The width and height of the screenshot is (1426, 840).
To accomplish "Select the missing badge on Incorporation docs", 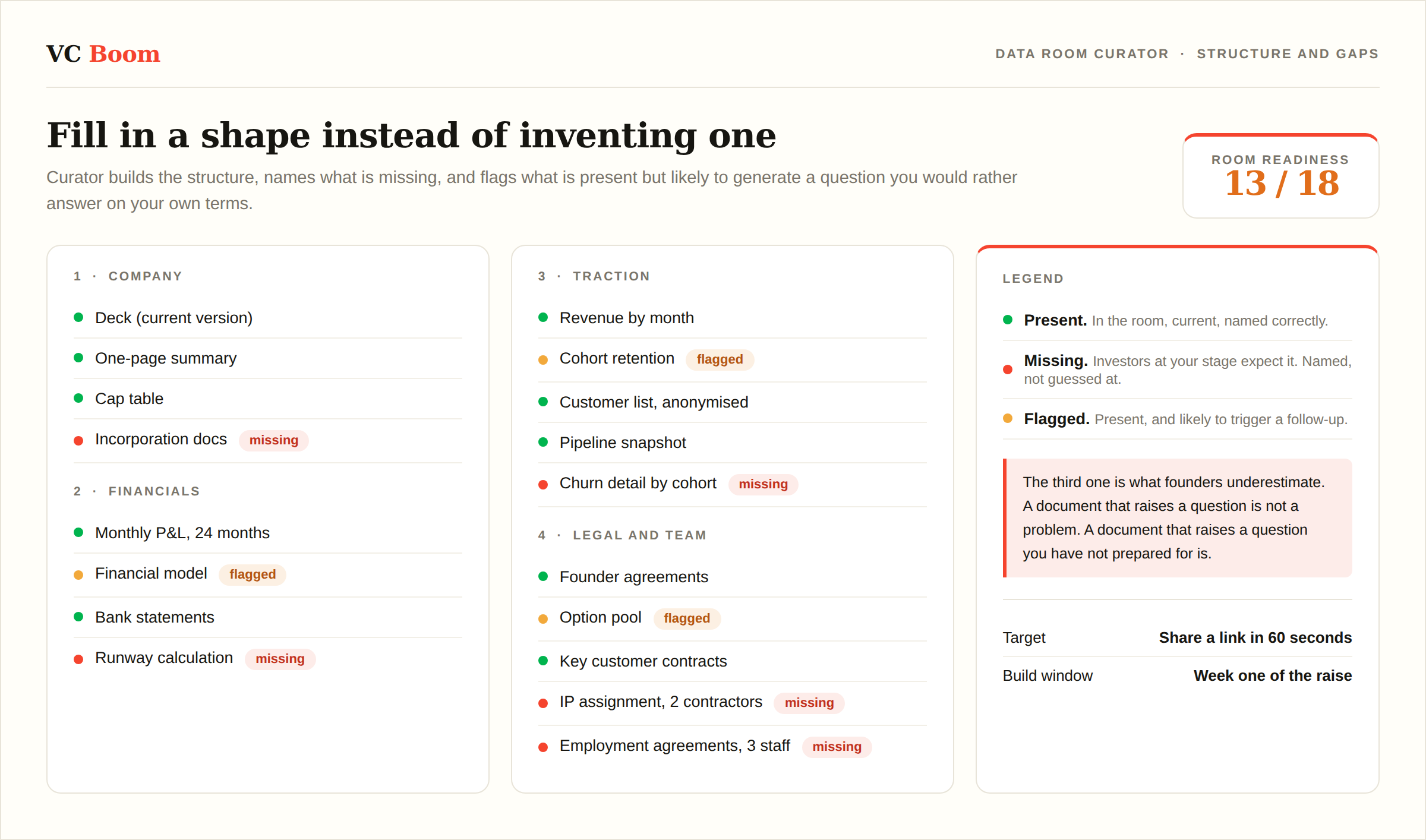I will pos(274,440).
